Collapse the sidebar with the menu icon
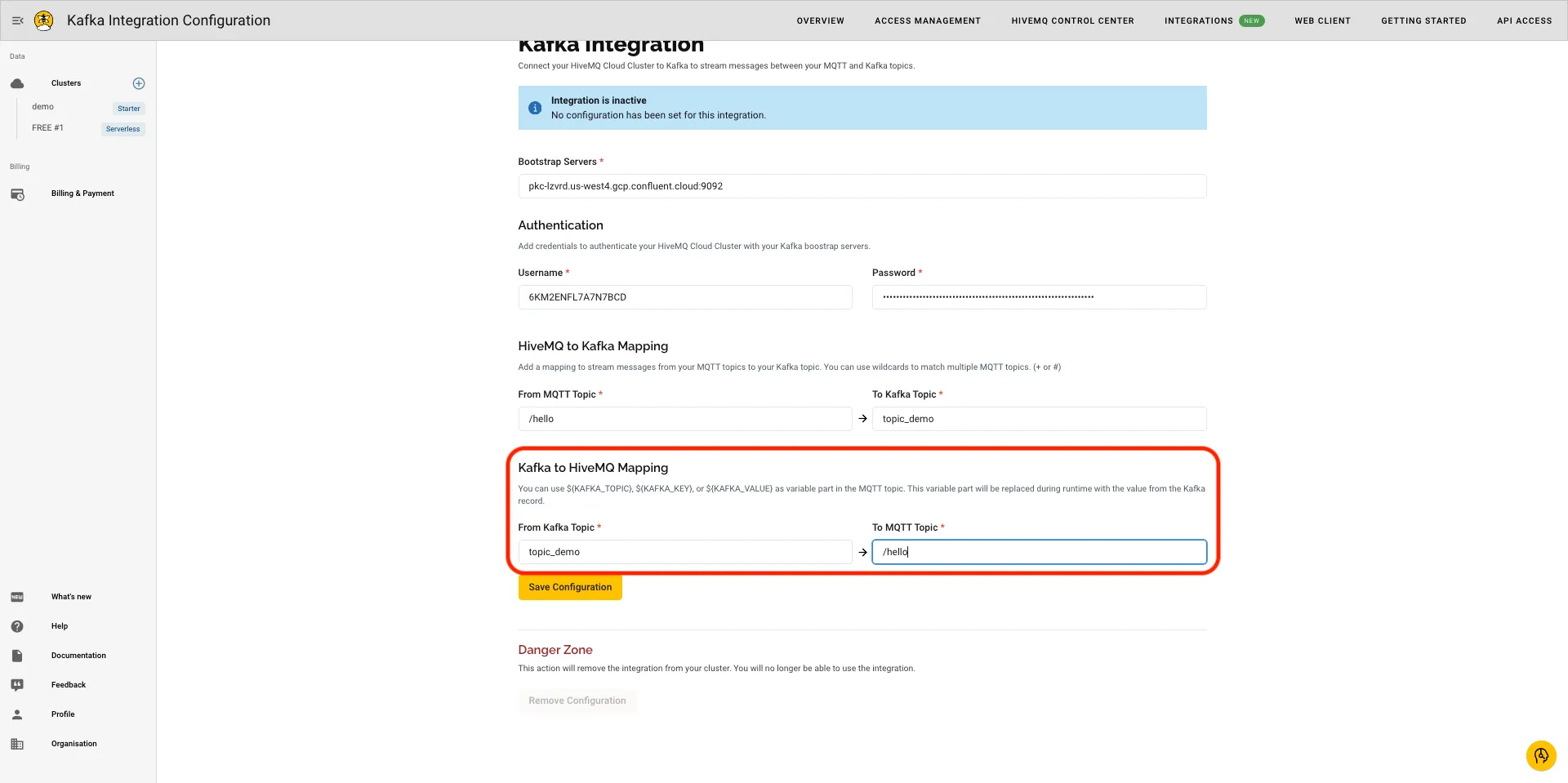 point(17,20)
